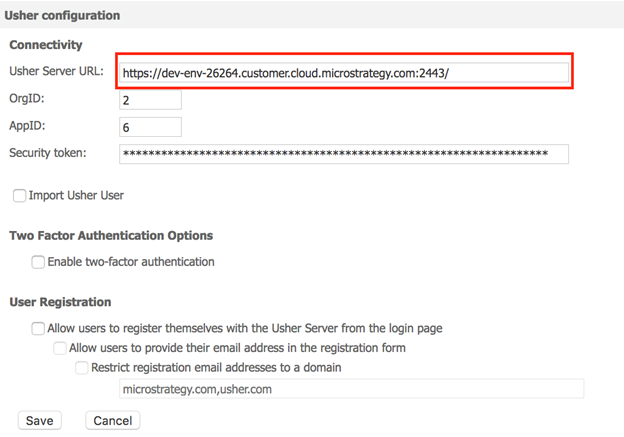Click the "AppID:" field label
The height and width of the screenshot is (437, 624).
click(27, 126)
